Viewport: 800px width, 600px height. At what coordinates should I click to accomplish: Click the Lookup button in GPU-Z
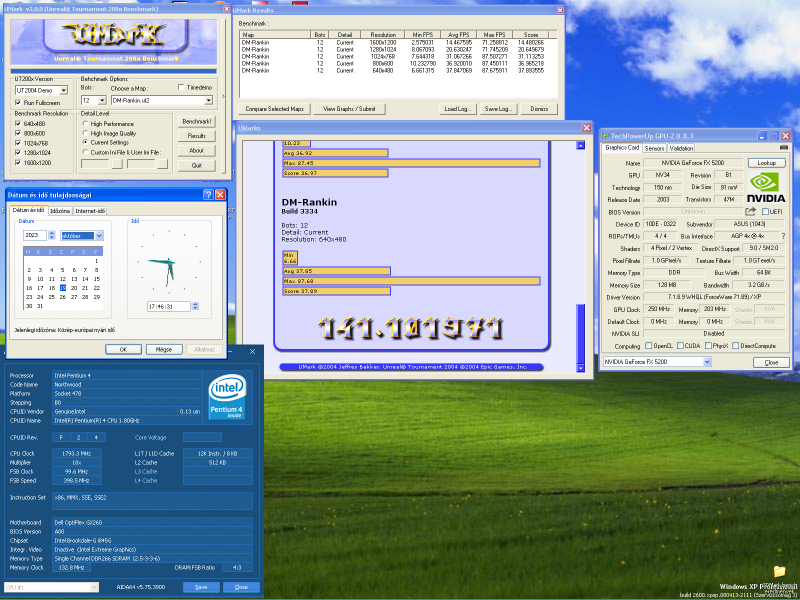pyautogui.click(x=766, y=163)
